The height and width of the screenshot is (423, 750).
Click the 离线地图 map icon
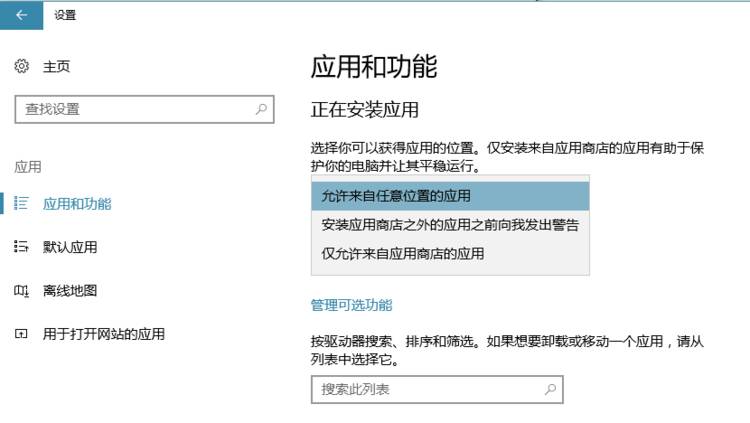21,290
